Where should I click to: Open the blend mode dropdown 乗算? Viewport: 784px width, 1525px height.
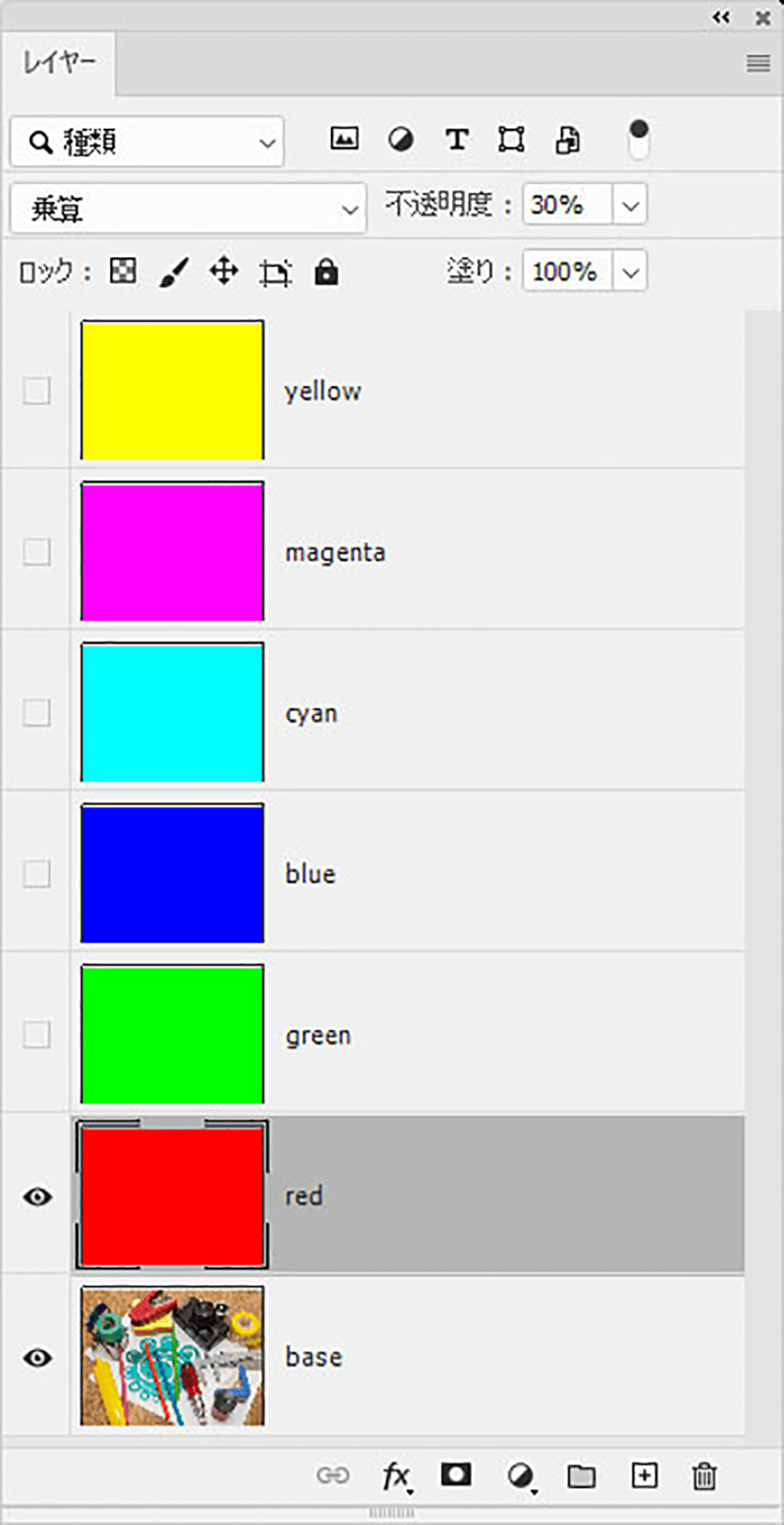[188, 209]
